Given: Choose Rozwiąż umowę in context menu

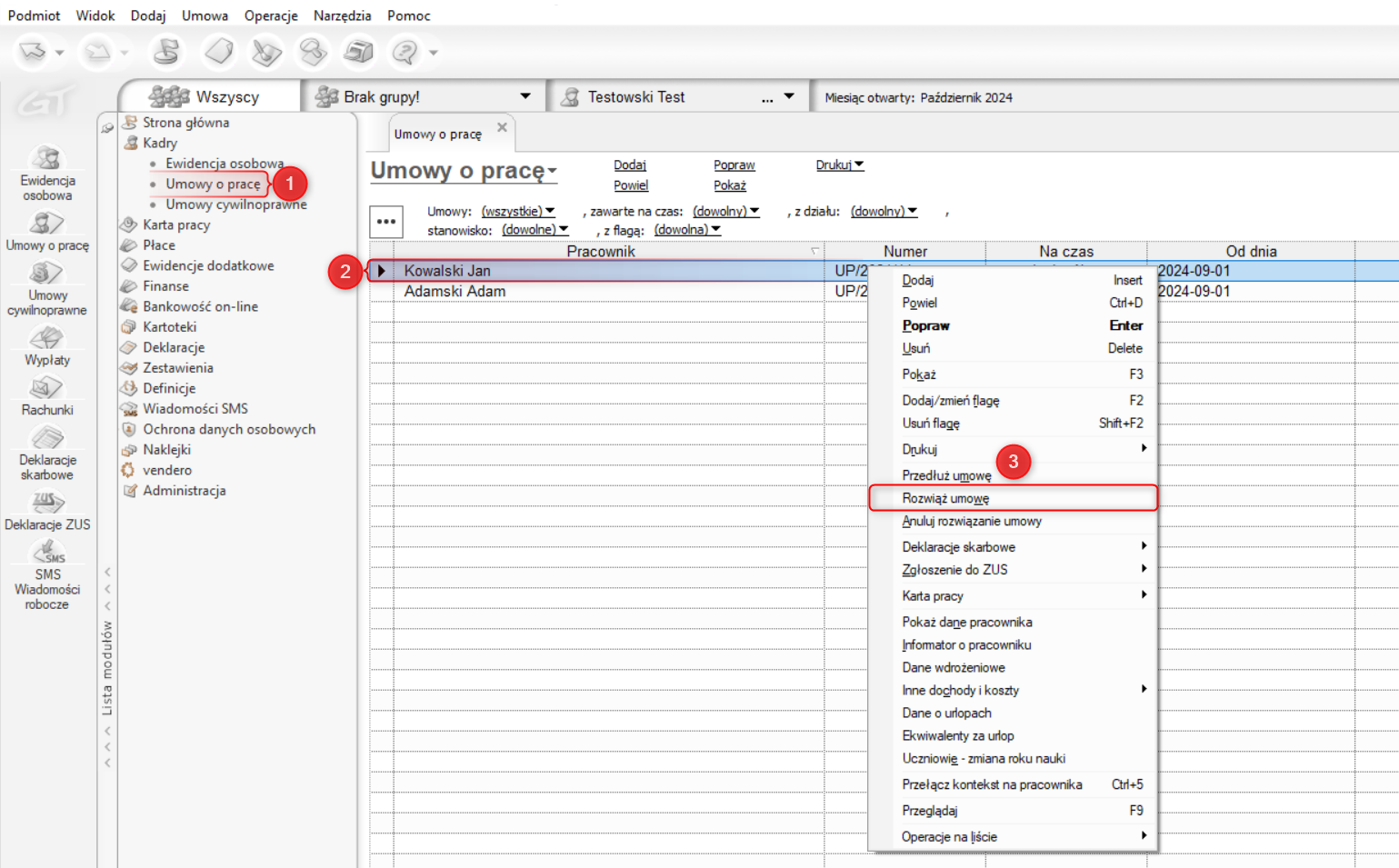Looking at the screenshot, I should tap(1014, 498).
